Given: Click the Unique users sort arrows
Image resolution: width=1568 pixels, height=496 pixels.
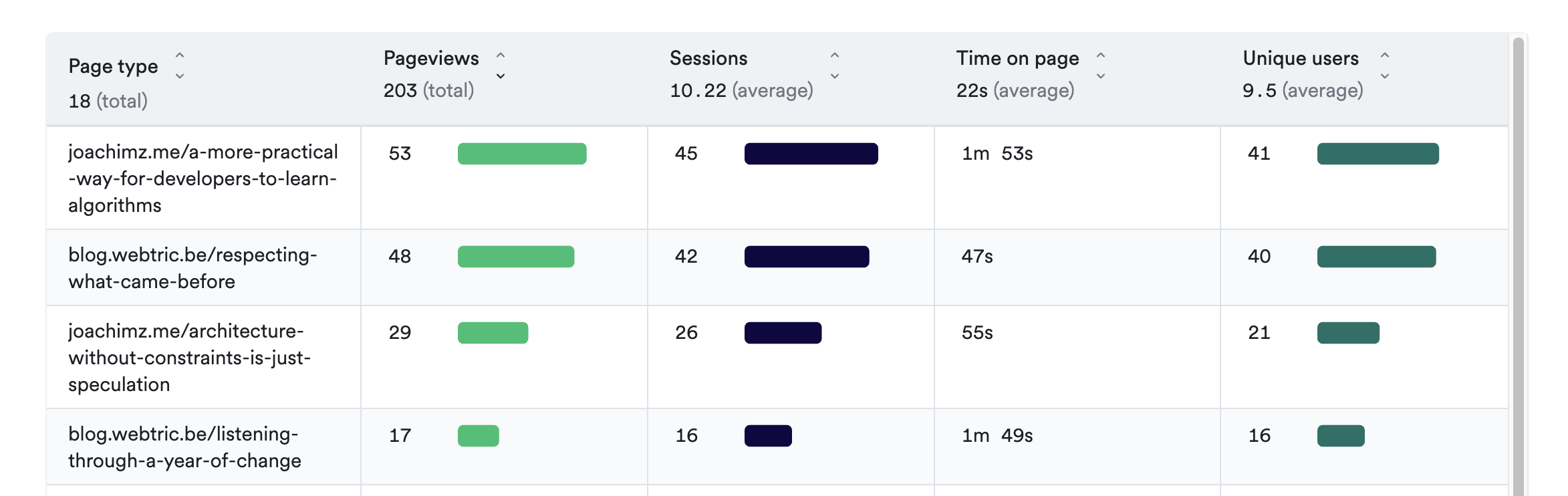Looking at the screenshot, I should click(1385, 66).
